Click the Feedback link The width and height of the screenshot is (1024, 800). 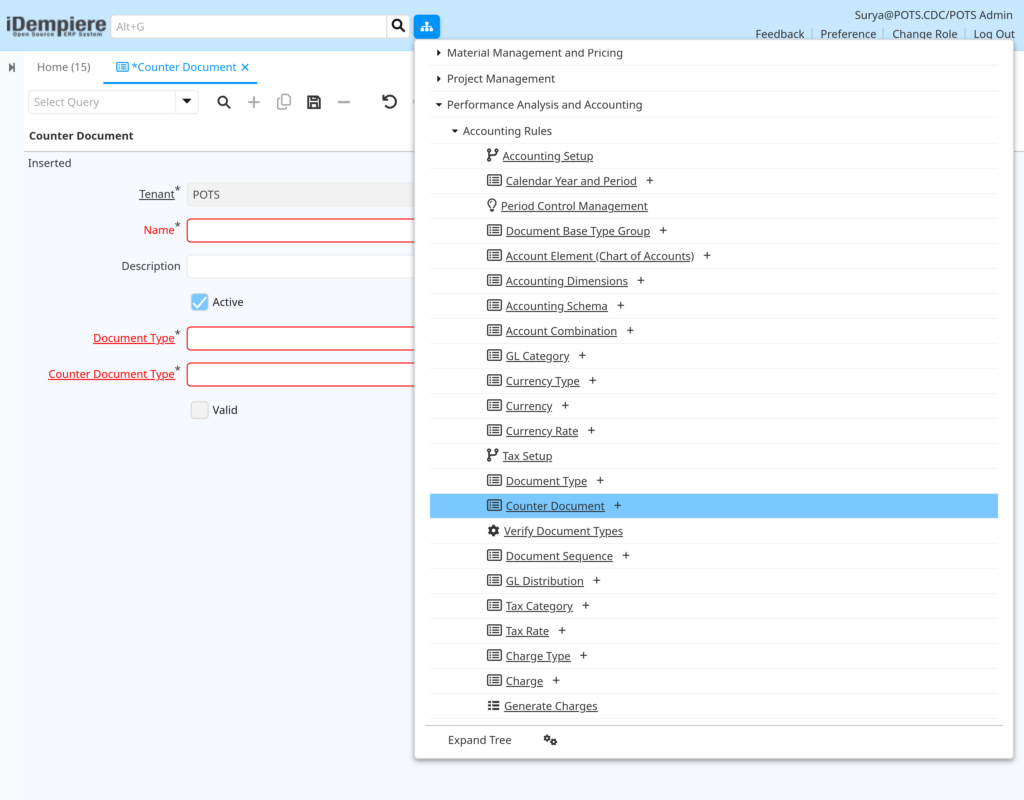(779, 34)
